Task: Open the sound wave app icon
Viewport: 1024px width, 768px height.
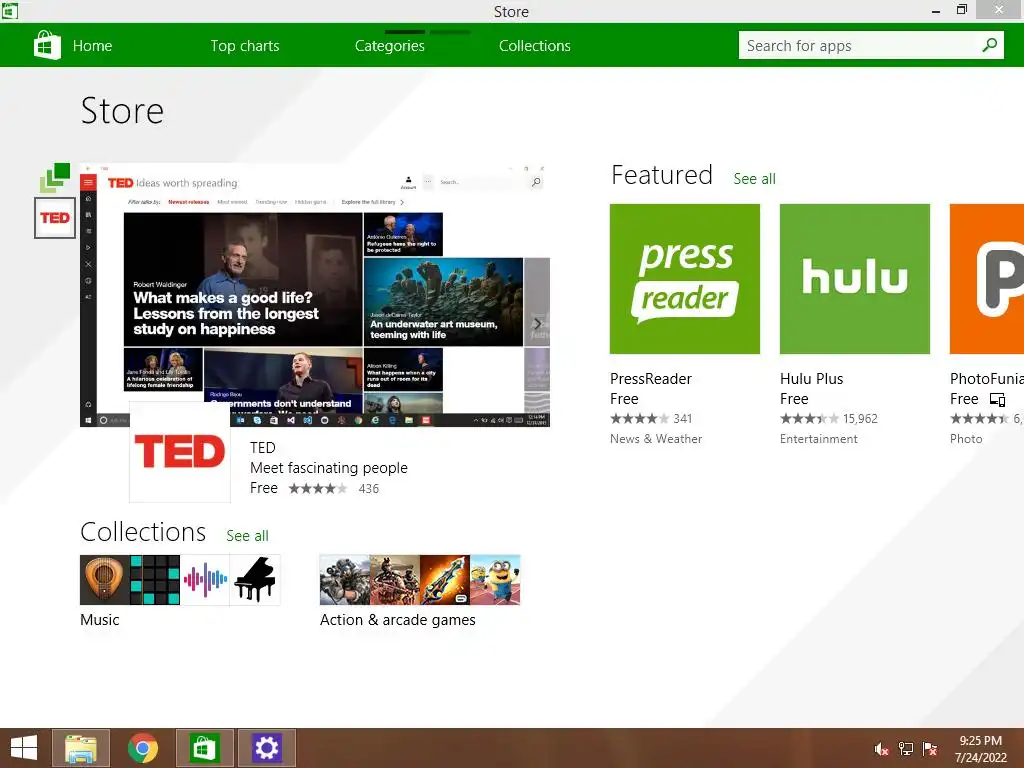Action: [205, 580]
